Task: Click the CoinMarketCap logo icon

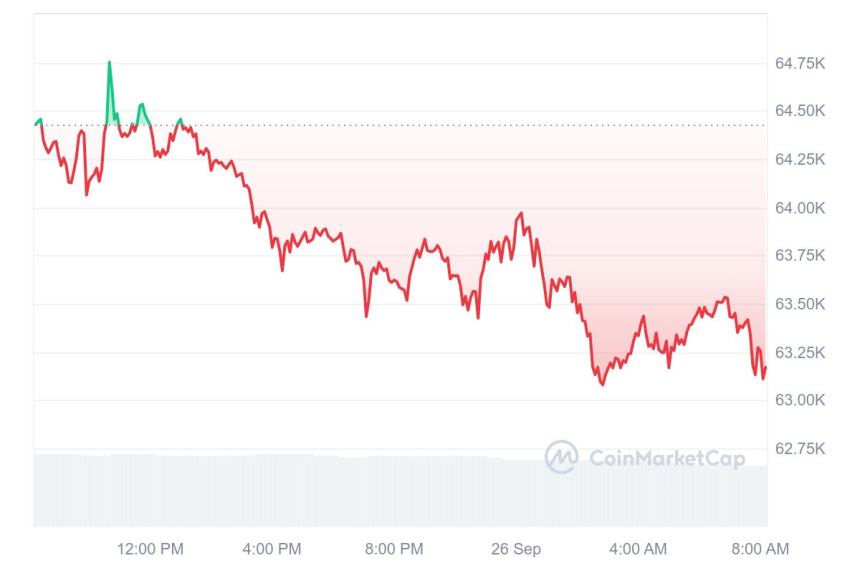Action: click(561, 458)
